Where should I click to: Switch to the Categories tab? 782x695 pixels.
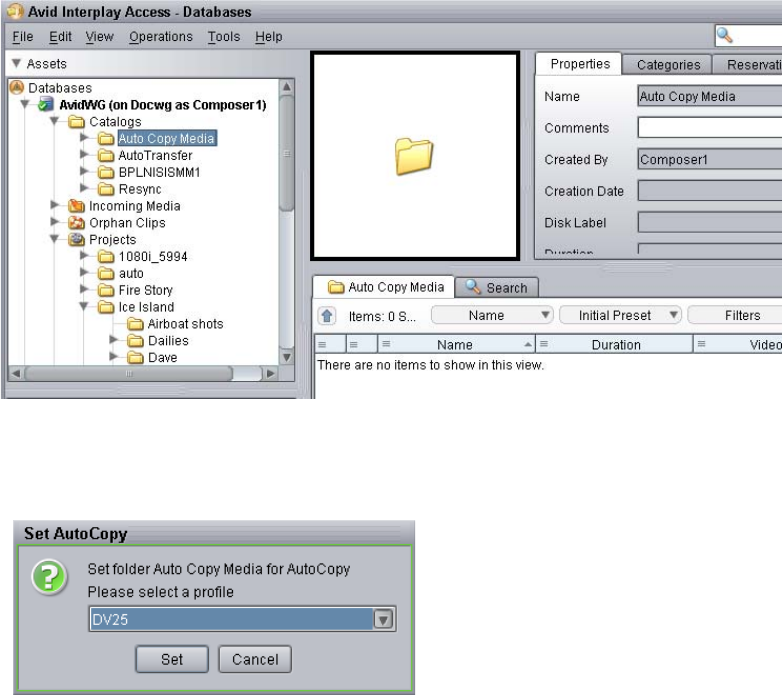[x=668, y=65]
